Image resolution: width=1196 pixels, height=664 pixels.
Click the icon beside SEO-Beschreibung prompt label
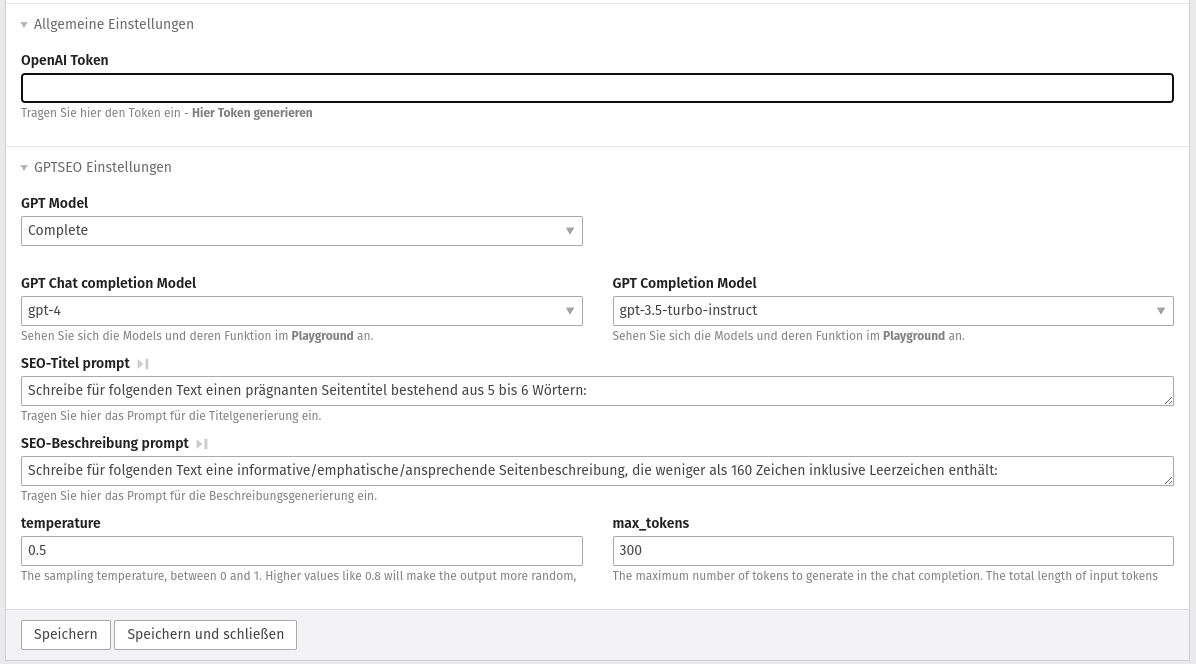tap(202, 444)
